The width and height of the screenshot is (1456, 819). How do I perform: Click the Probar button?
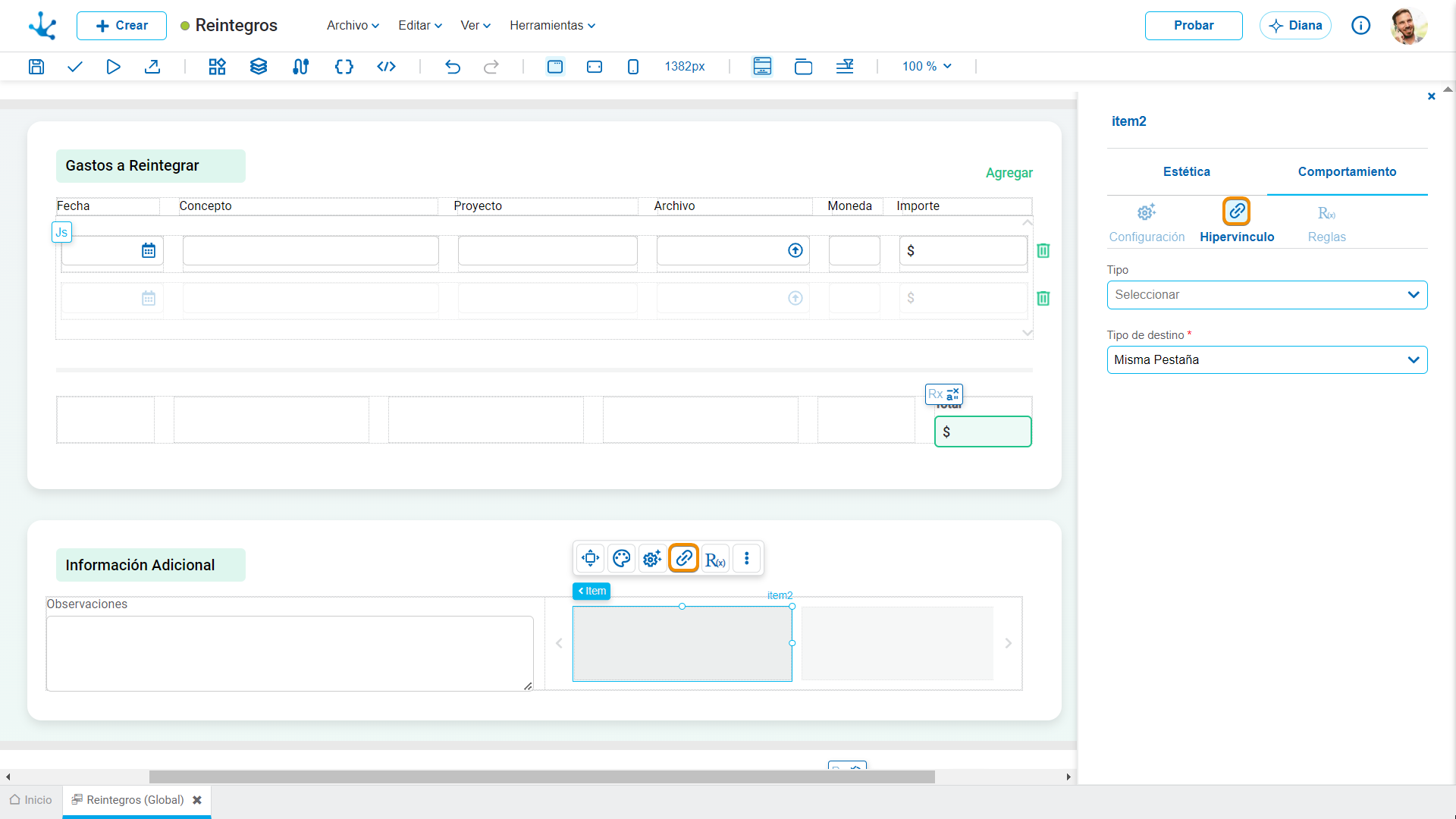pos(1194,26)
